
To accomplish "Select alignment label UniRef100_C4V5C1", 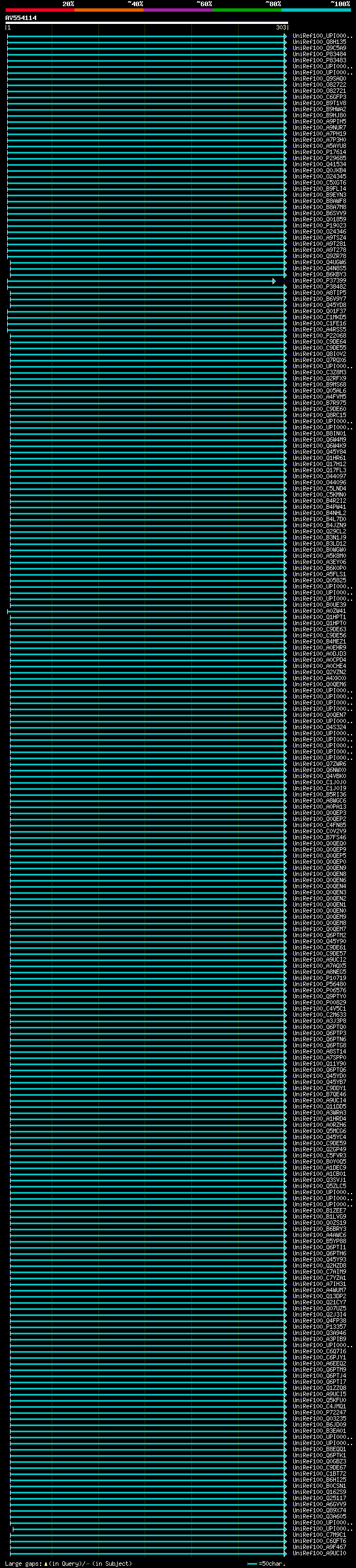I will click(319, 1008).
